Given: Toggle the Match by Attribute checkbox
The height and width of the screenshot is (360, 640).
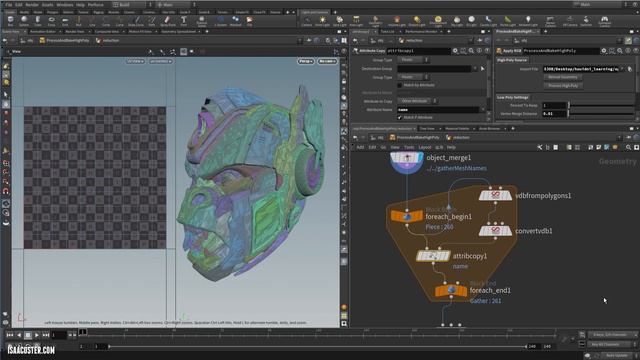Looking at the screenshot, I should [400, 85].
